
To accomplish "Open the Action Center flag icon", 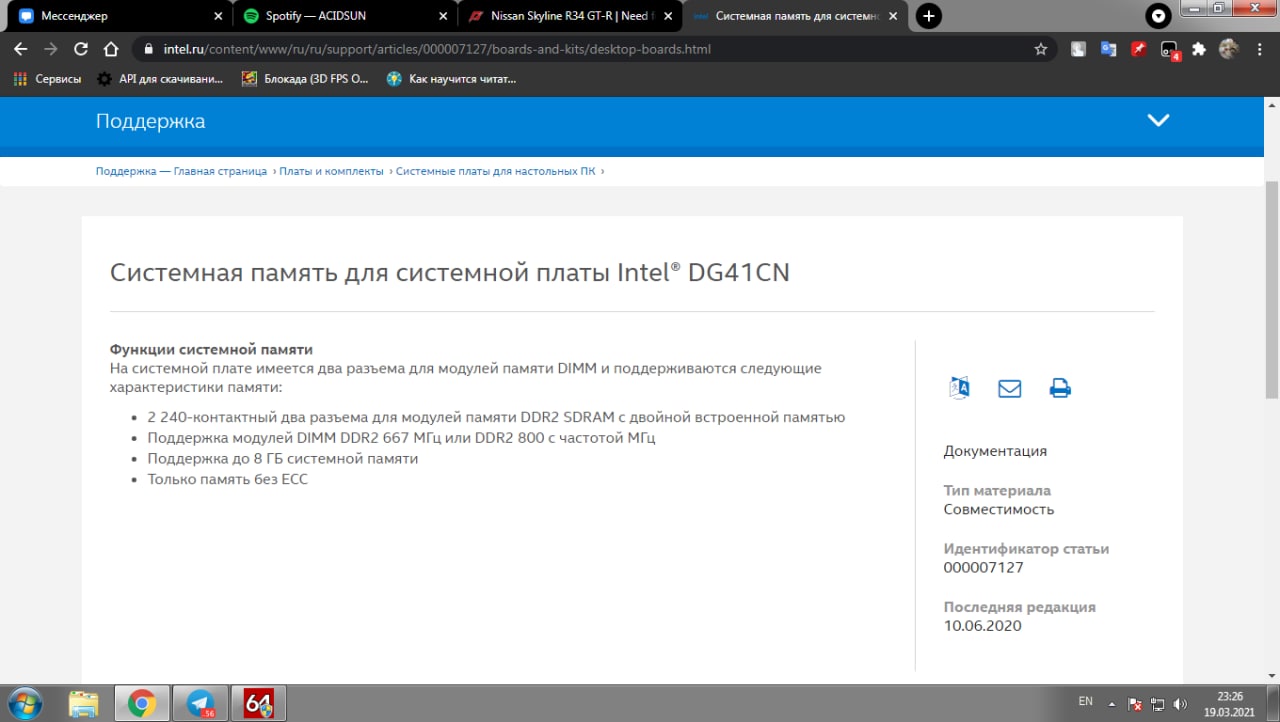I will tap(1135, 703).
